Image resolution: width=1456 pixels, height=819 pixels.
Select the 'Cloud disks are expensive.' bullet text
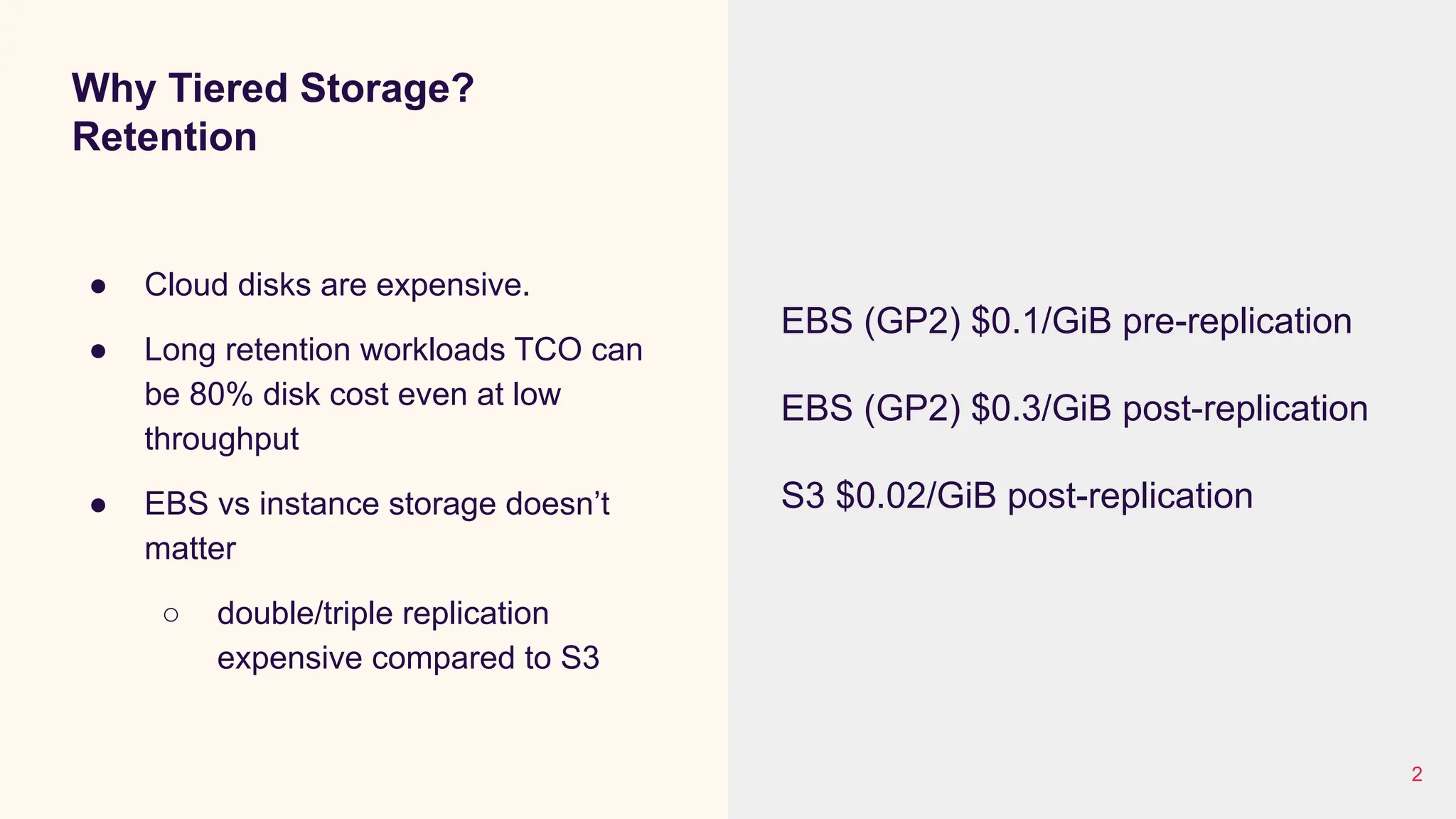tap(337, 285)
